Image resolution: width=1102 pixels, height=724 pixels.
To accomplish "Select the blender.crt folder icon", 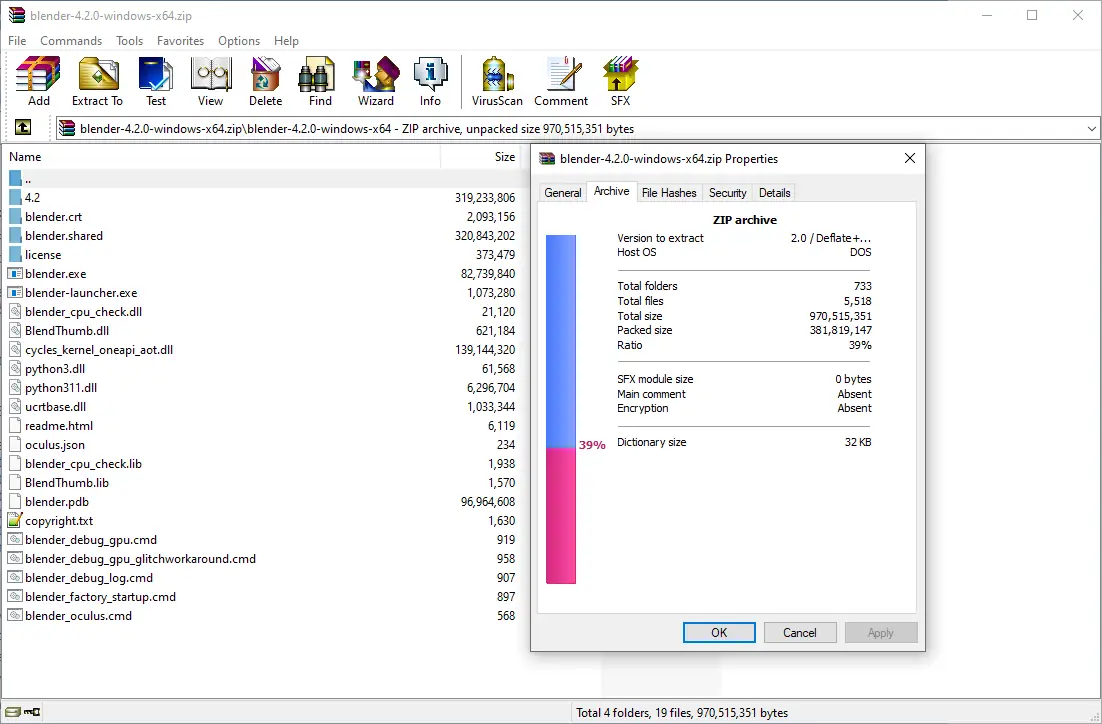I will tap(15, 216).
